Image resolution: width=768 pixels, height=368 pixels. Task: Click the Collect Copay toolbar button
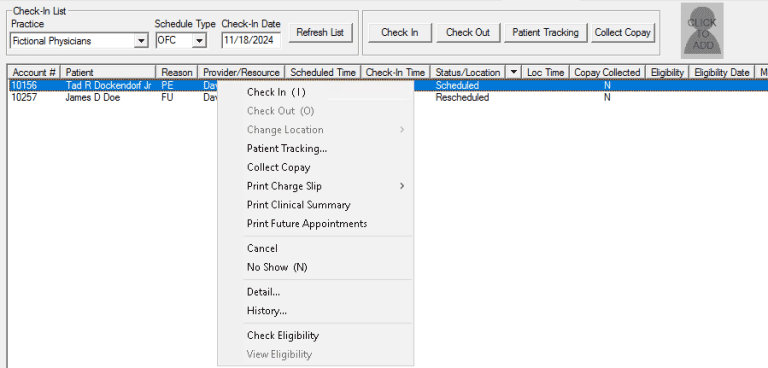623,33
